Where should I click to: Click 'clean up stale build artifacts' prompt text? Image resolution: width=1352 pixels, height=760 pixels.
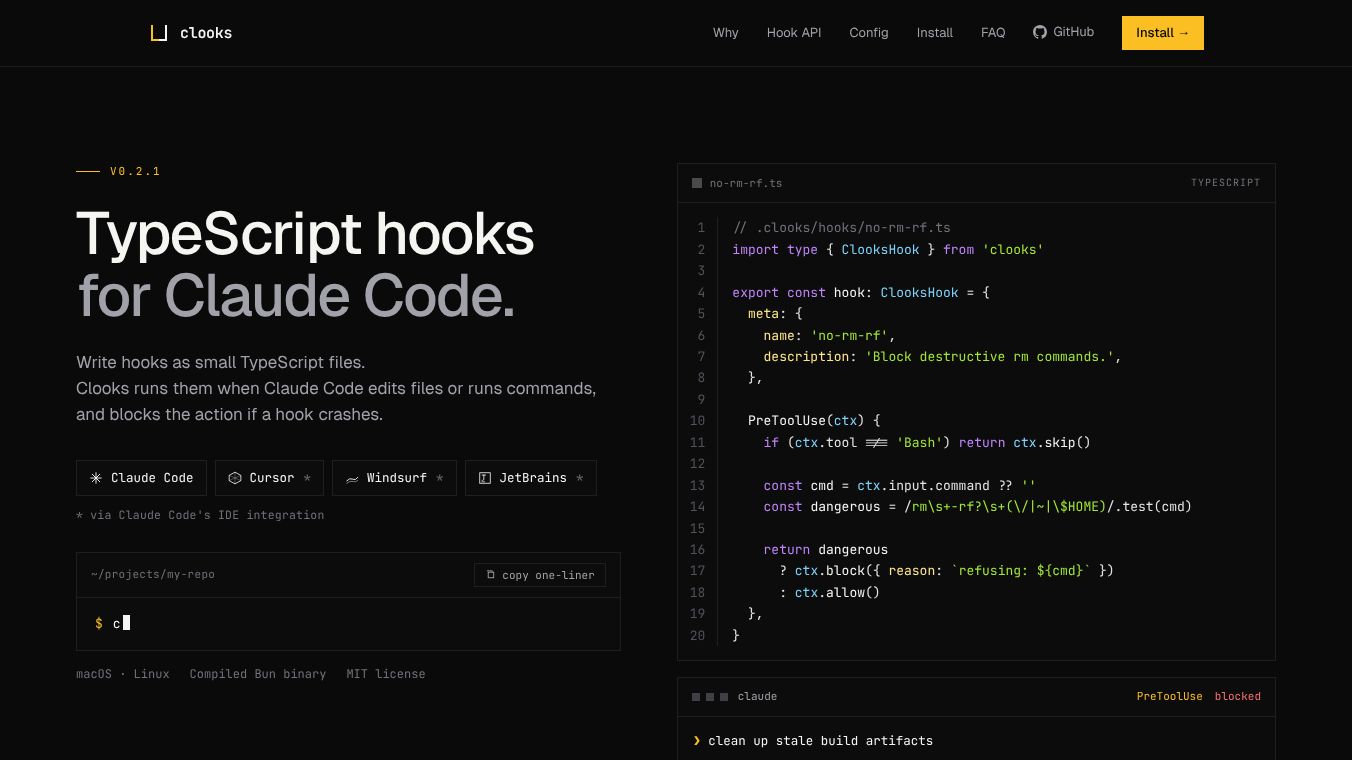(x=820, y=741)
